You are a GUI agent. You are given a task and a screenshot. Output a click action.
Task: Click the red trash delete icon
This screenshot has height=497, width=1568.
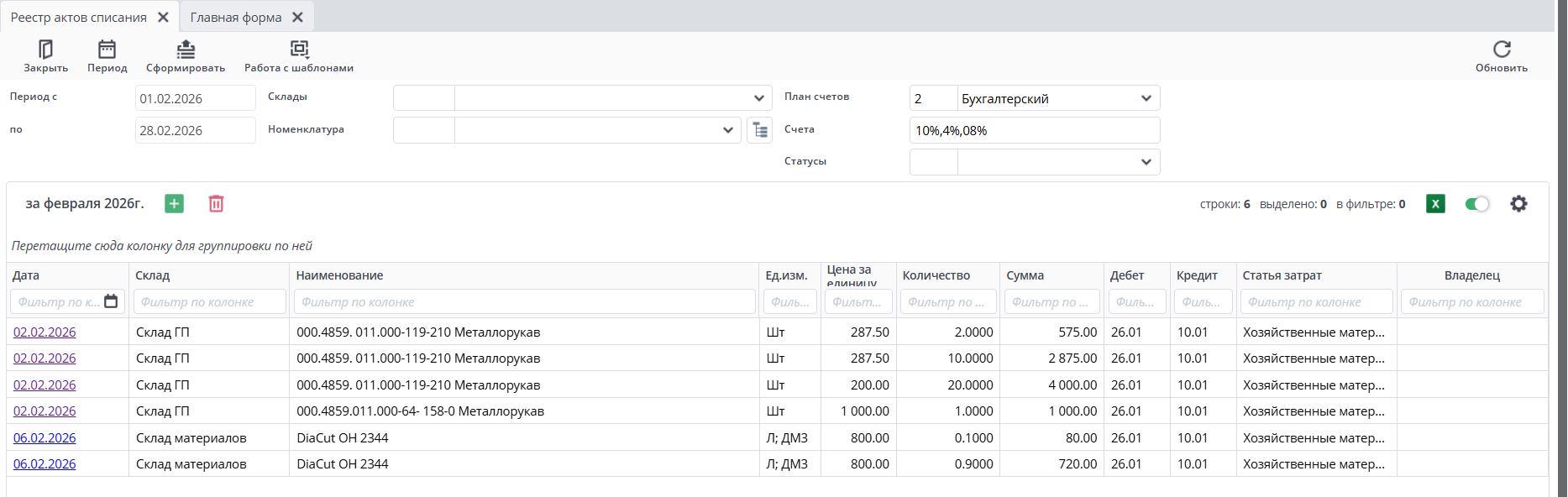[x=216, y=204]
